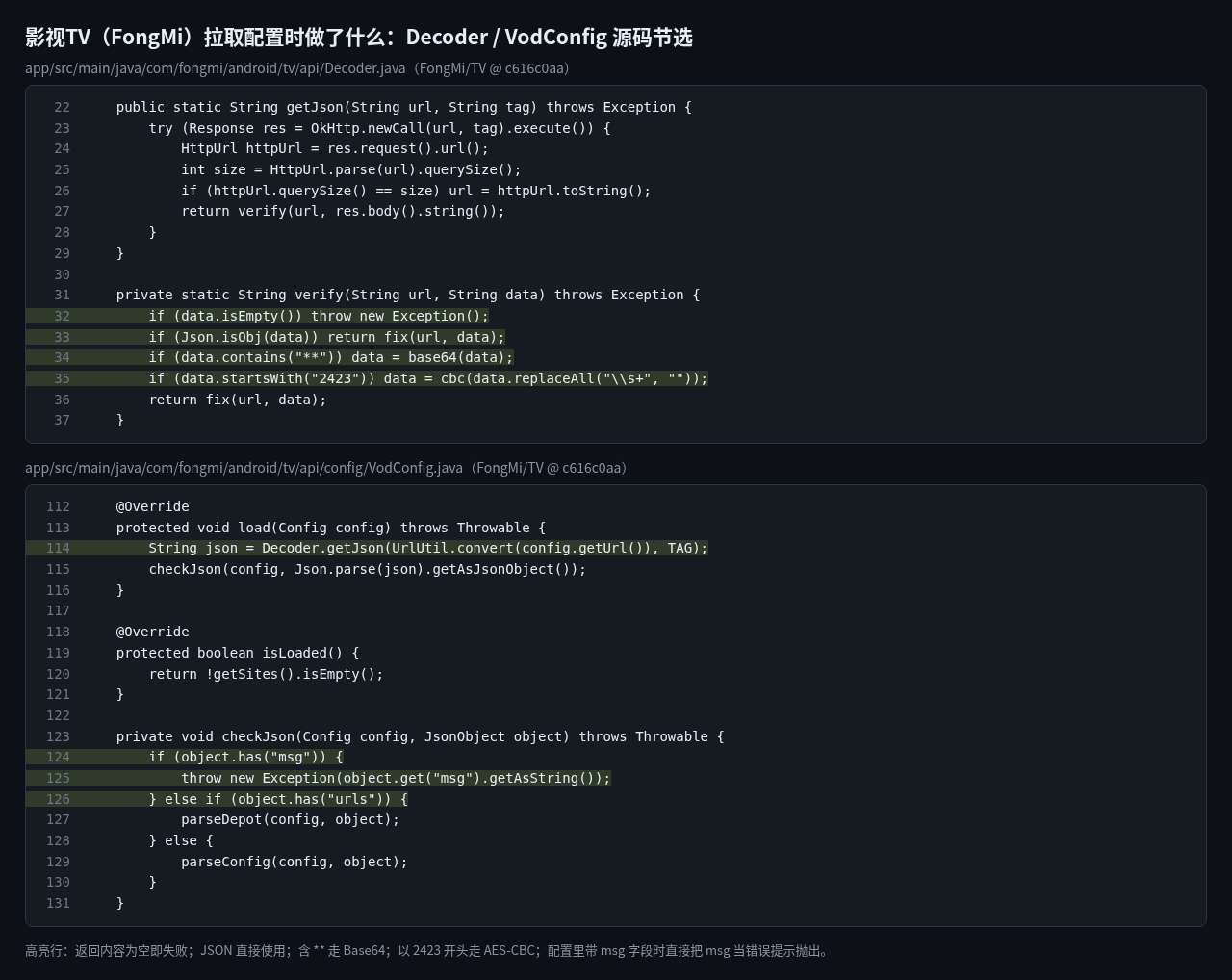
Task: Click highlighted line with data.startsWith("2423")
Action: point(428,378)
